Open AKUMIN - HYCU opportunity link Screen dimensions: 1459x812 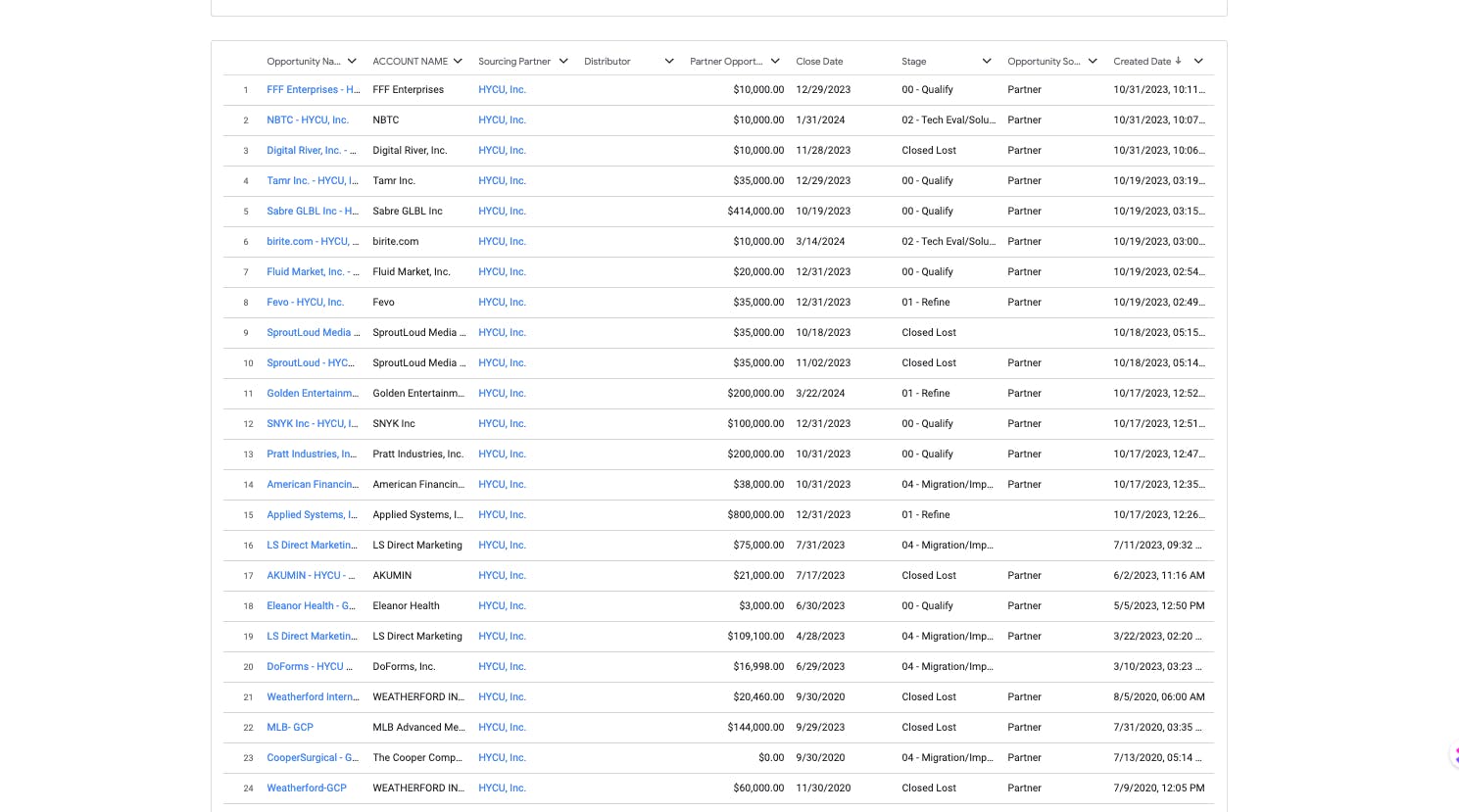point(312,575)
